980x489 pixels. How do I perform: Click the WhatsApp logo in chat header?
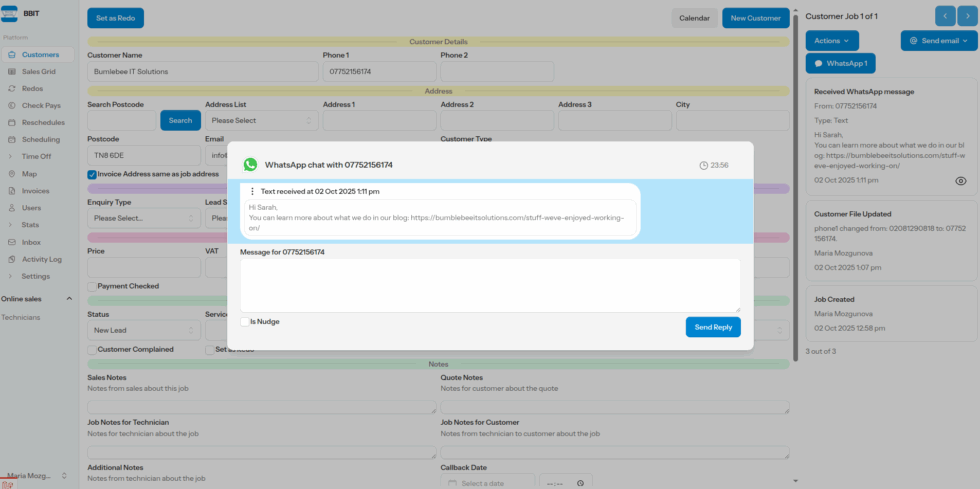tap(250, 165)
